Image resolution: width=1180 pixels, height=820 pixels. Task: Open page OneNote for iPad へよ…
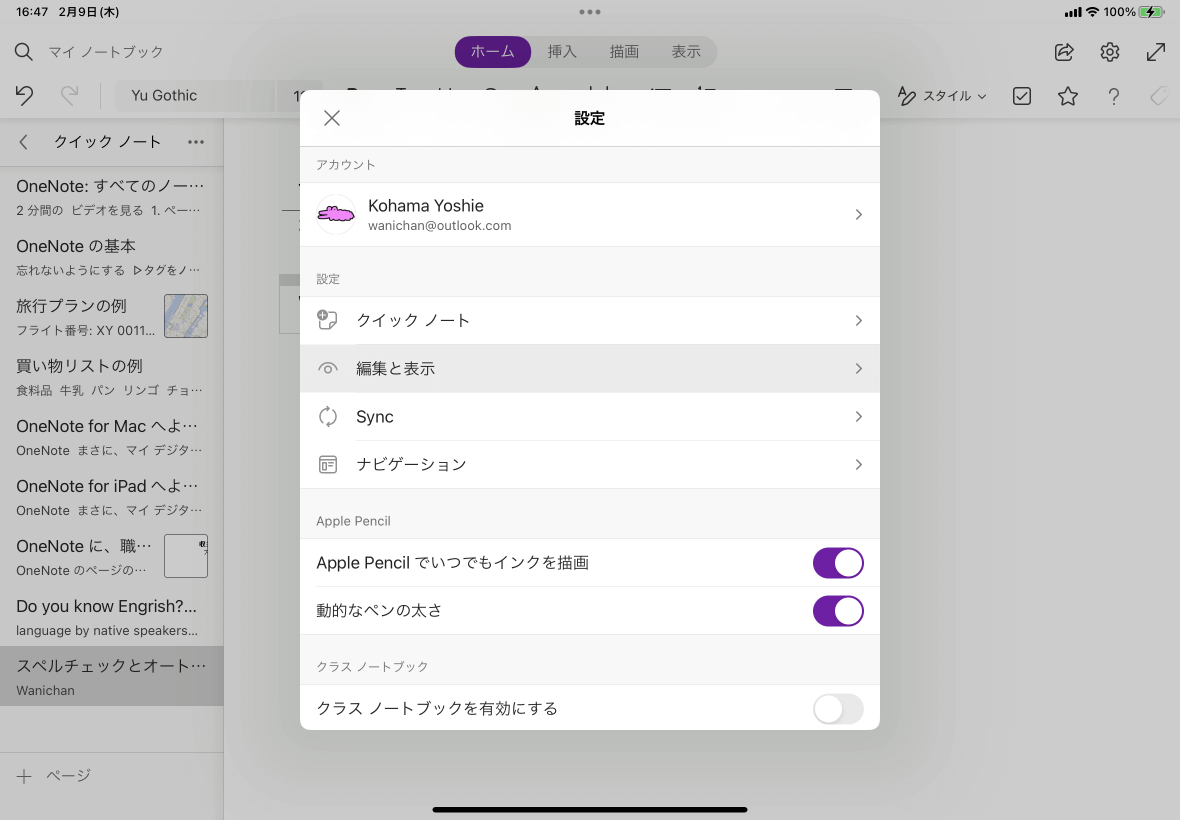111,497
